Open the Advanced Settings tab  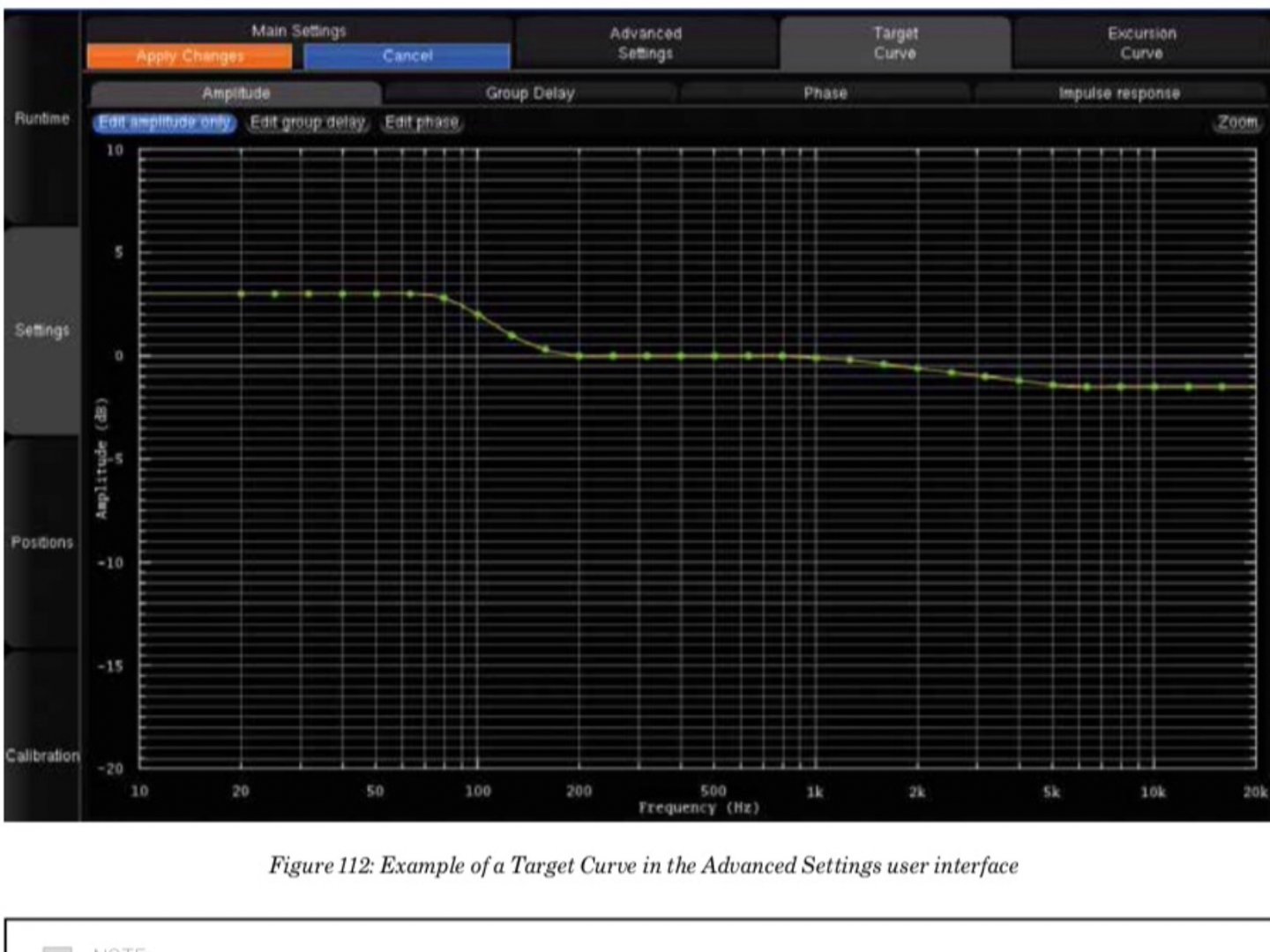click(x=646, y=43)
